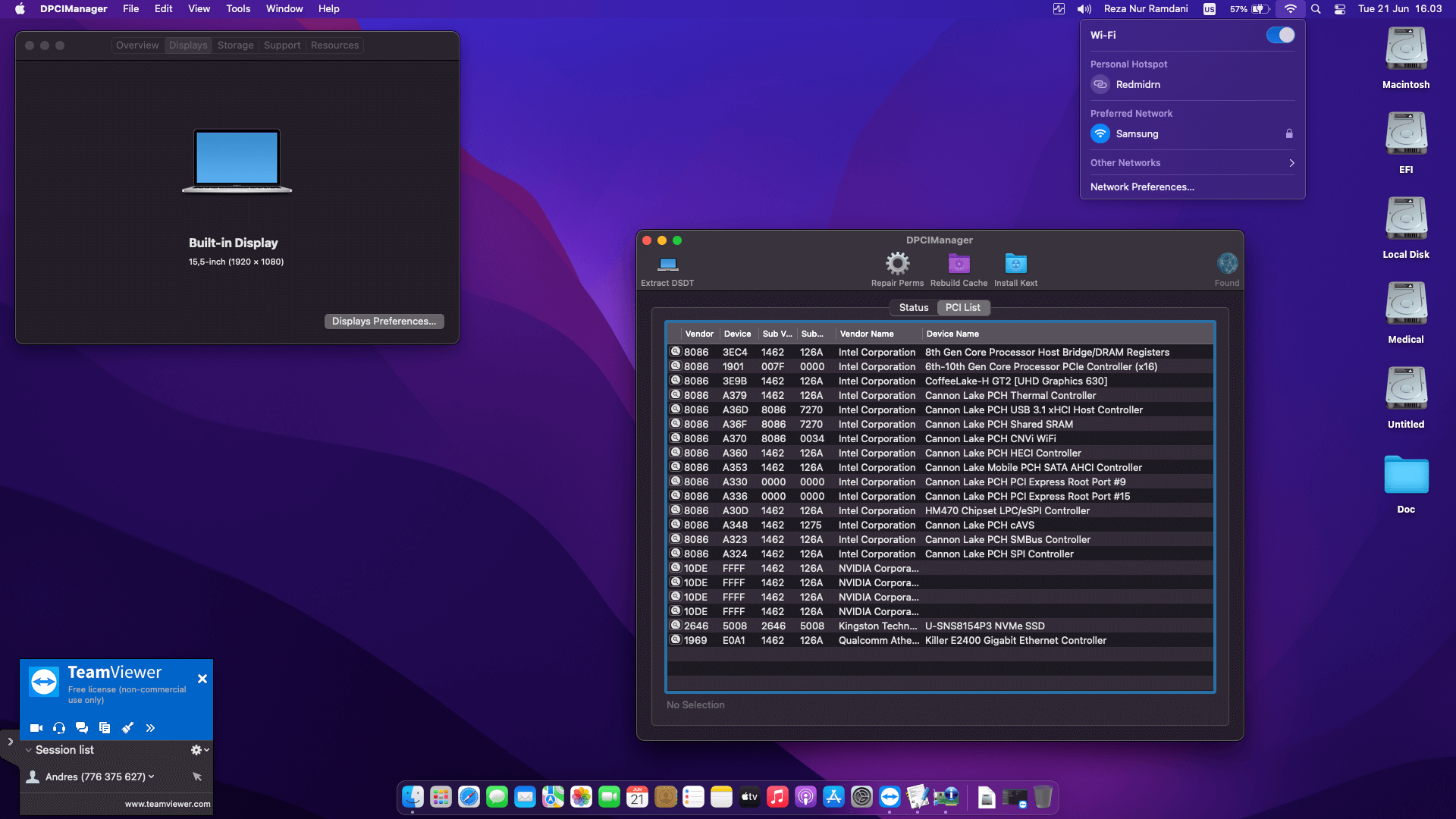Select the Cannon Lake PCH cAVS row

coord(940,526)
